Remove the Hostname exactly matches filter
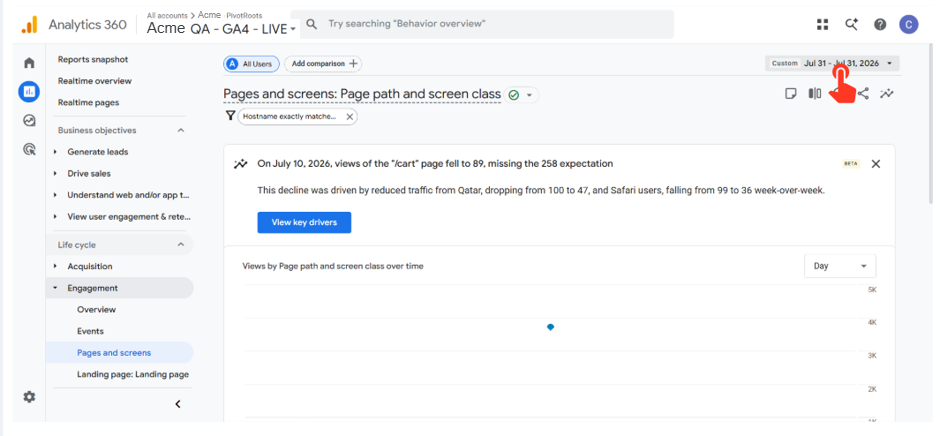This screenshot has height=436, width=940. [x=350, y=116]
